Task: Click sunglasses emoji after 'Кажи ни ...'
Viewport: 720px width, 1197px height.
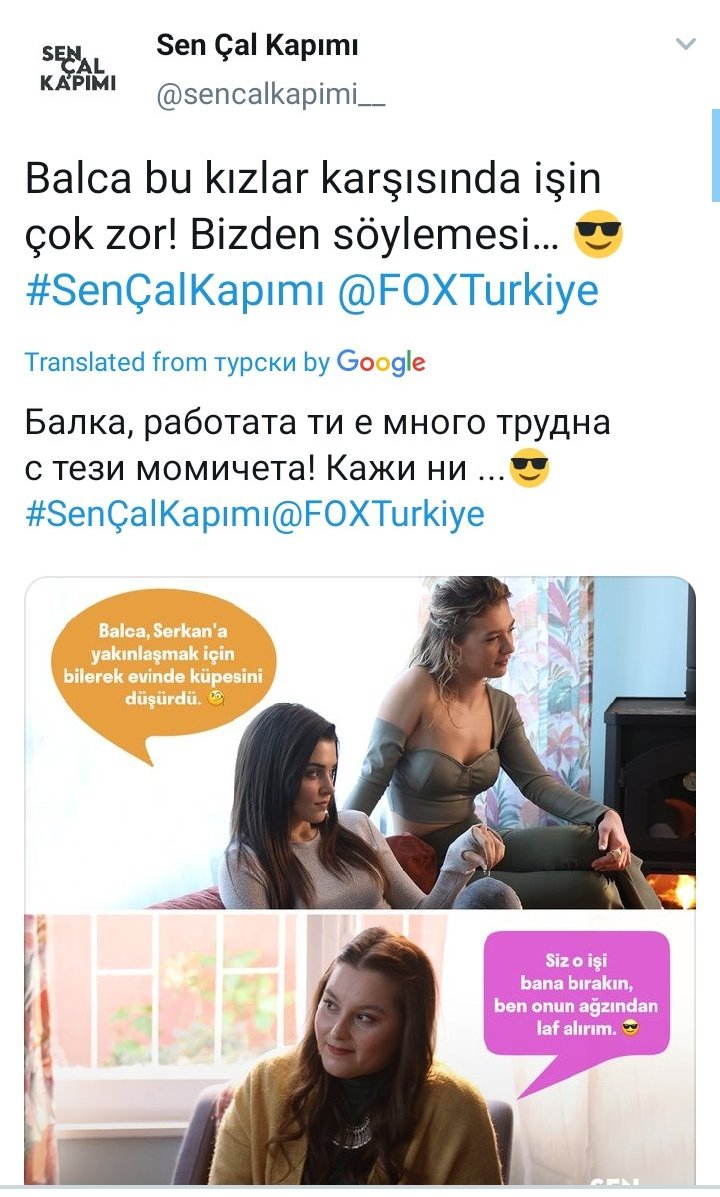Action: coord(529,468)
